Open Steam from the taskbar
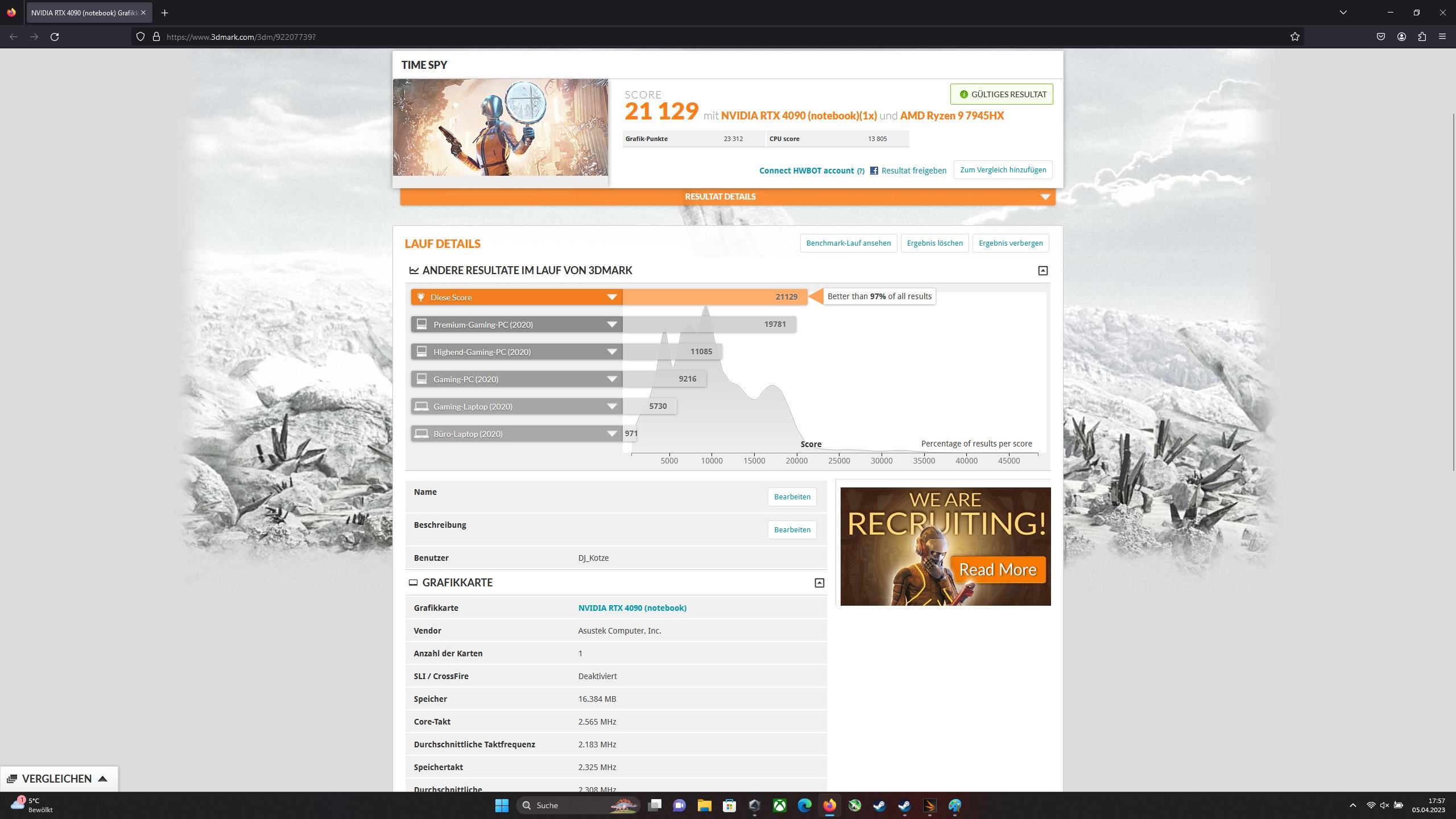This screenshot has height=819, width=1456. [x=879, y=805]
